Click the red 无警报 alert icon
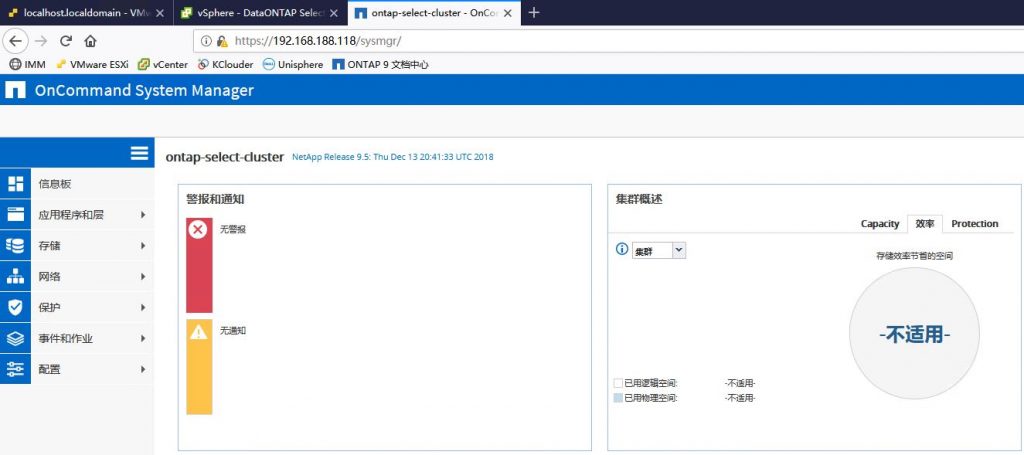Screen dimensions: 1024x455 (198, 229)
